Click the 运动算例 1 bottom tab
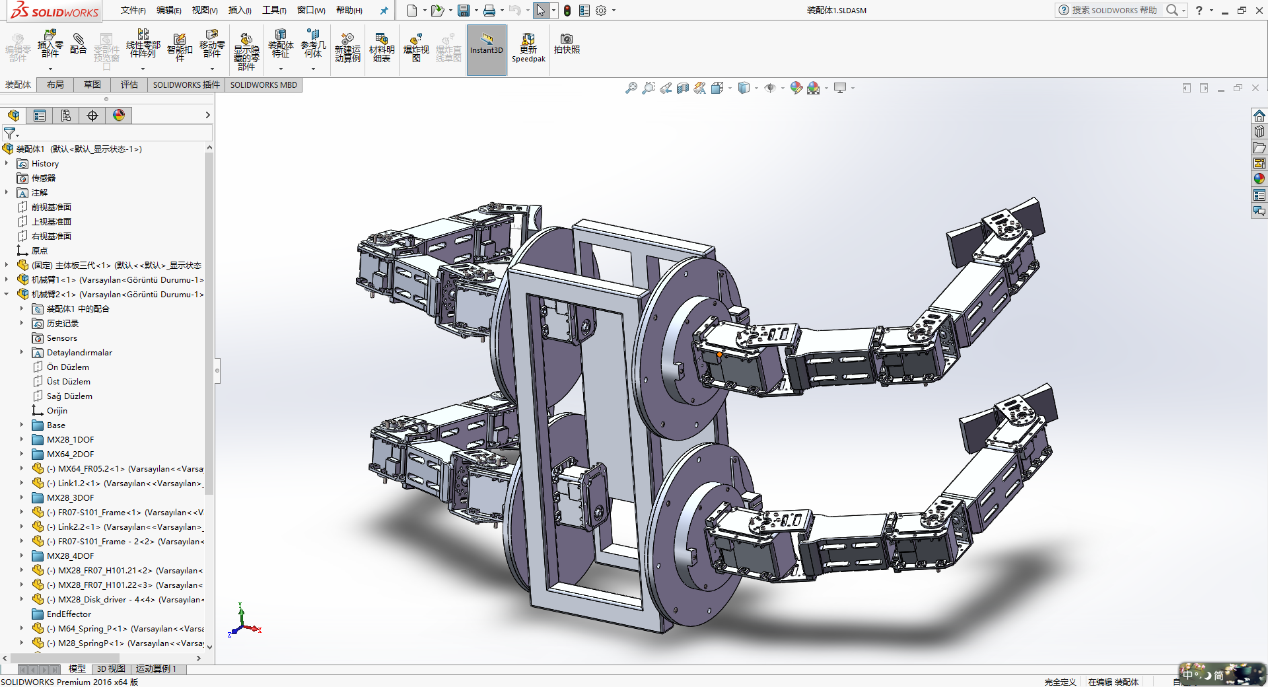Viewport: 1268px width, 687px height. coord(157,668)
